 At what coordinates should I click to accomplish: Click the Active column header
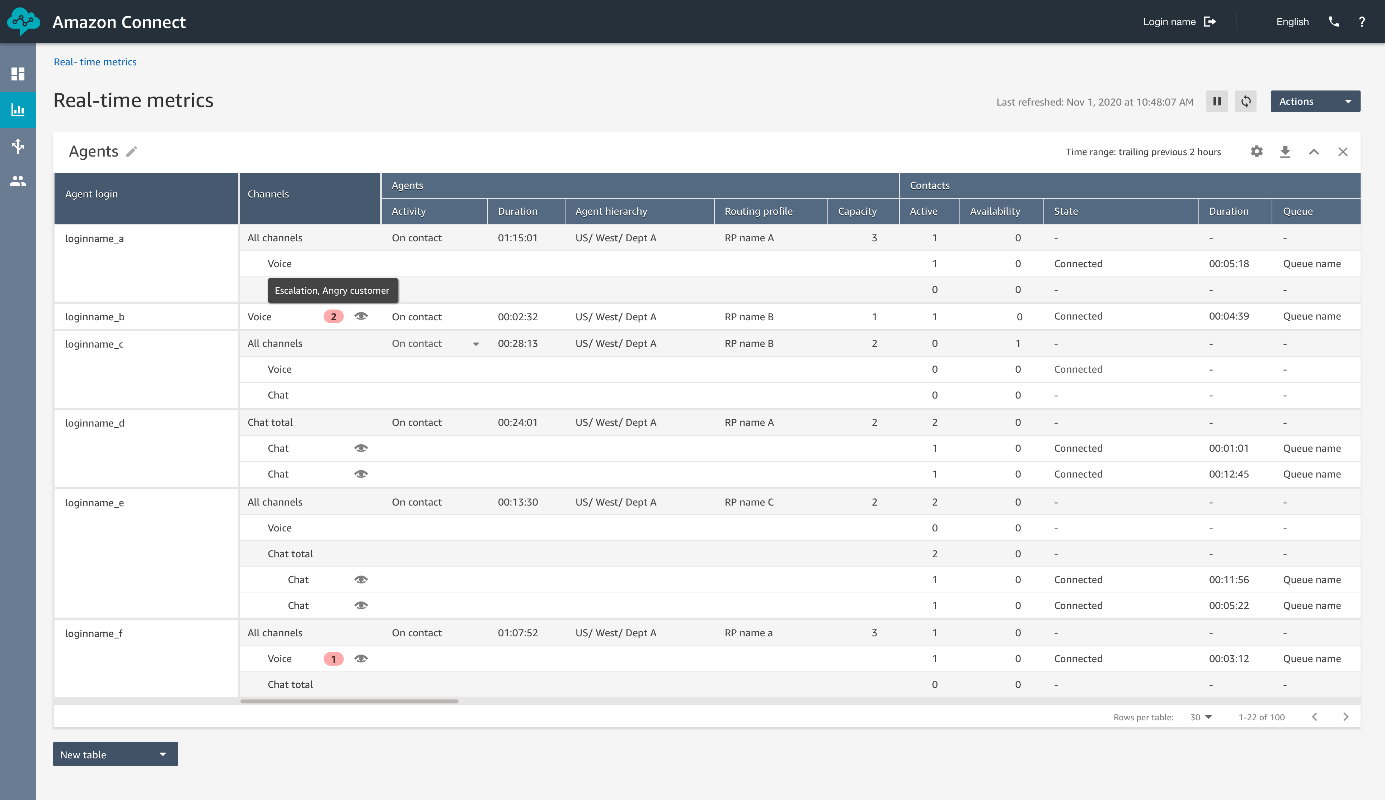point(929,211)
